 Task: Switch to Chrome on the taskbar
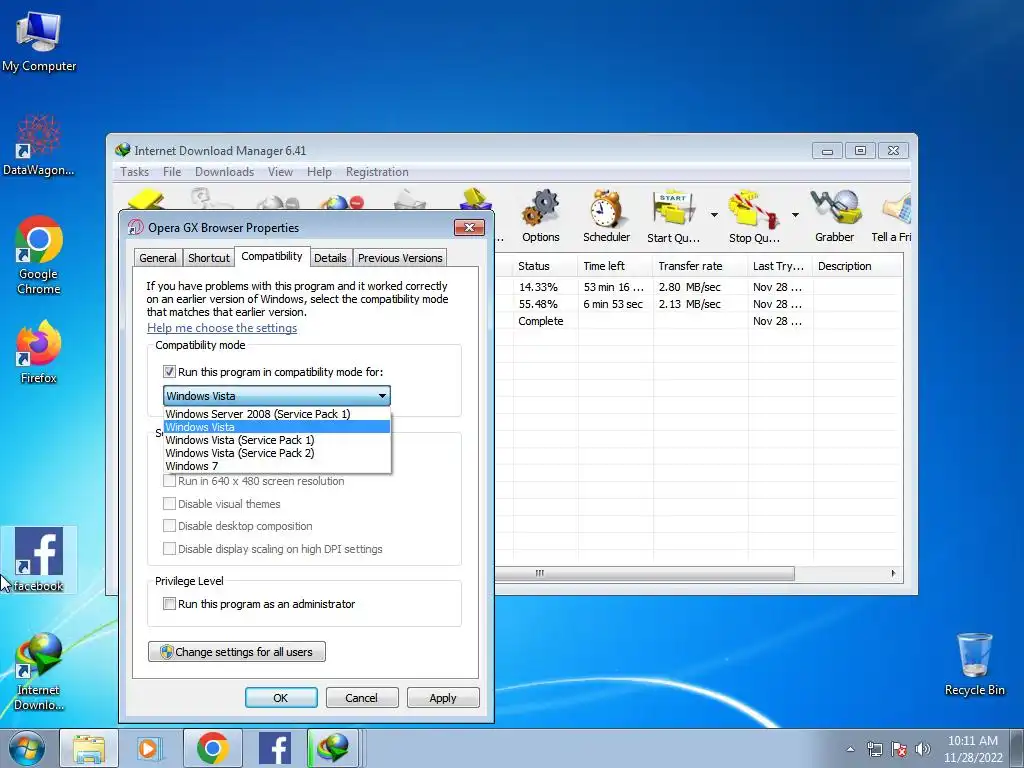212,748
